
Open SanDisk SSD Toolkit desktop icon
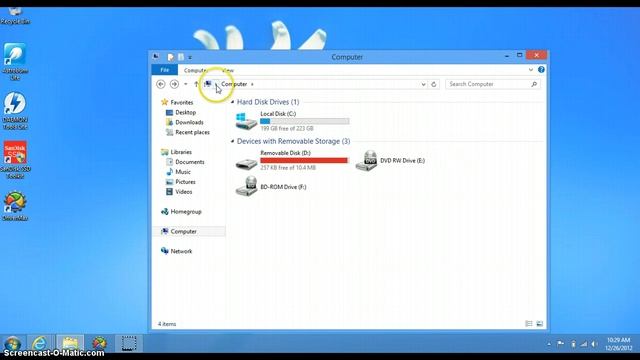click(x=15, y=160)
